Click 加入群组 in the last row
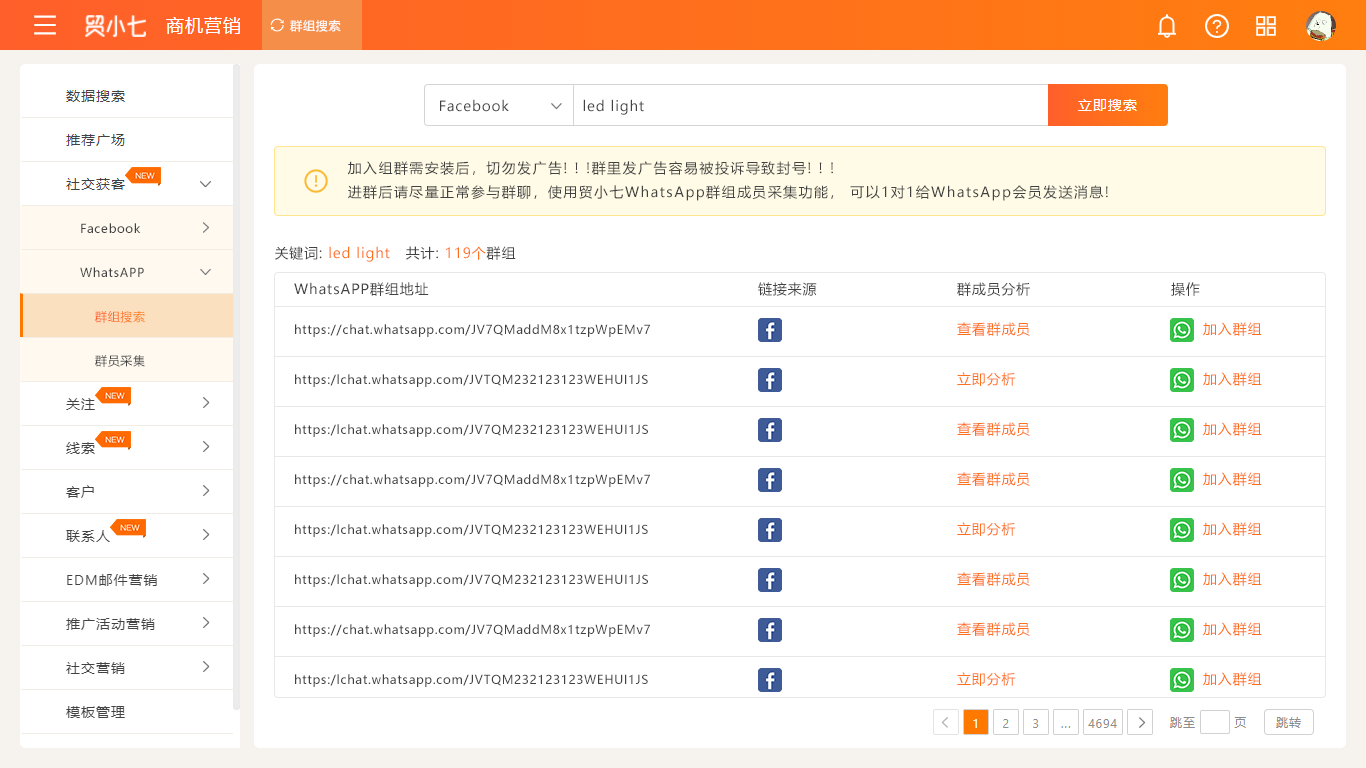 1232,679
